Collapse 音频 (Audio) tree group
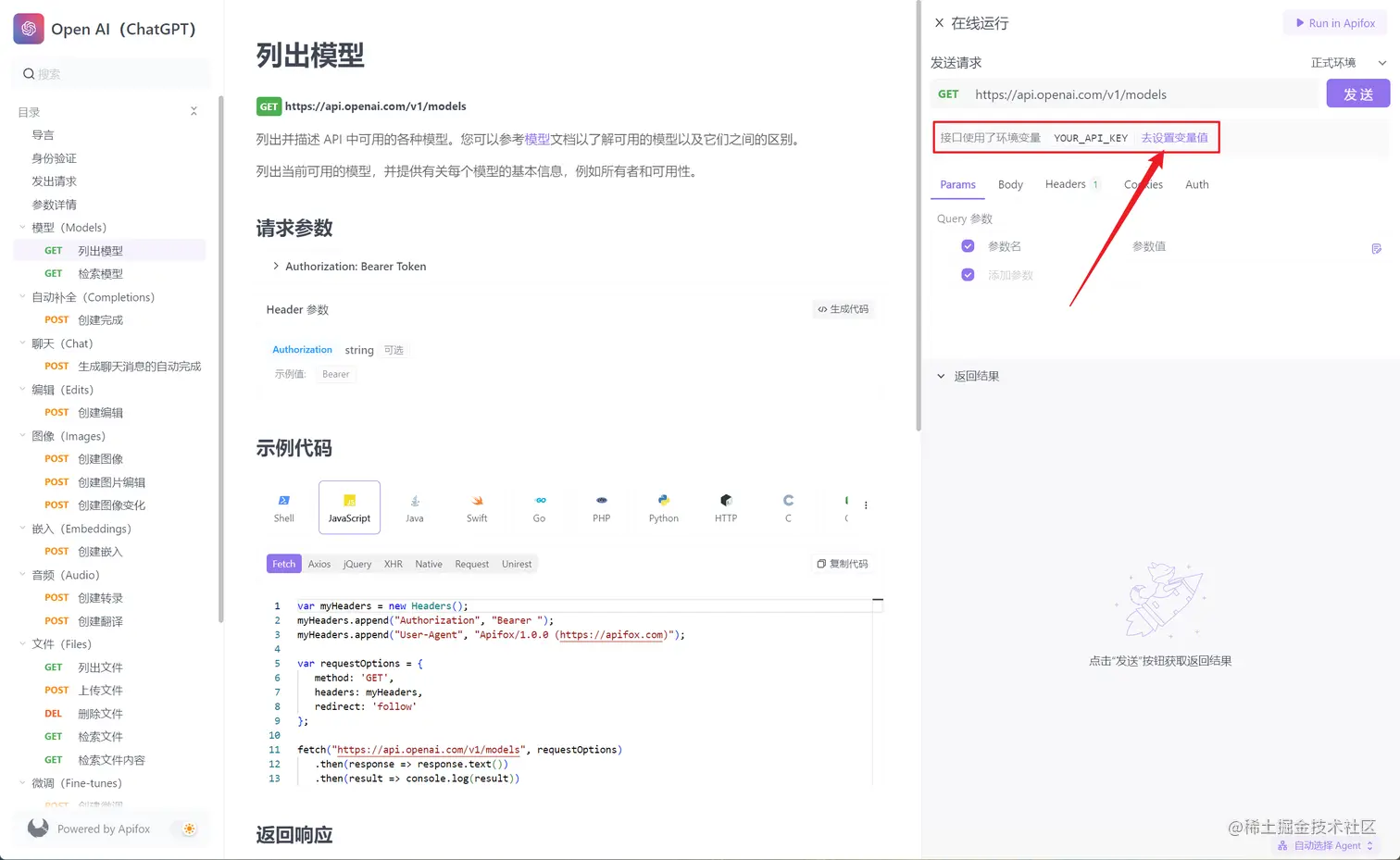Viewport: 1400px width, 860px height. click(x=22, y=574)
